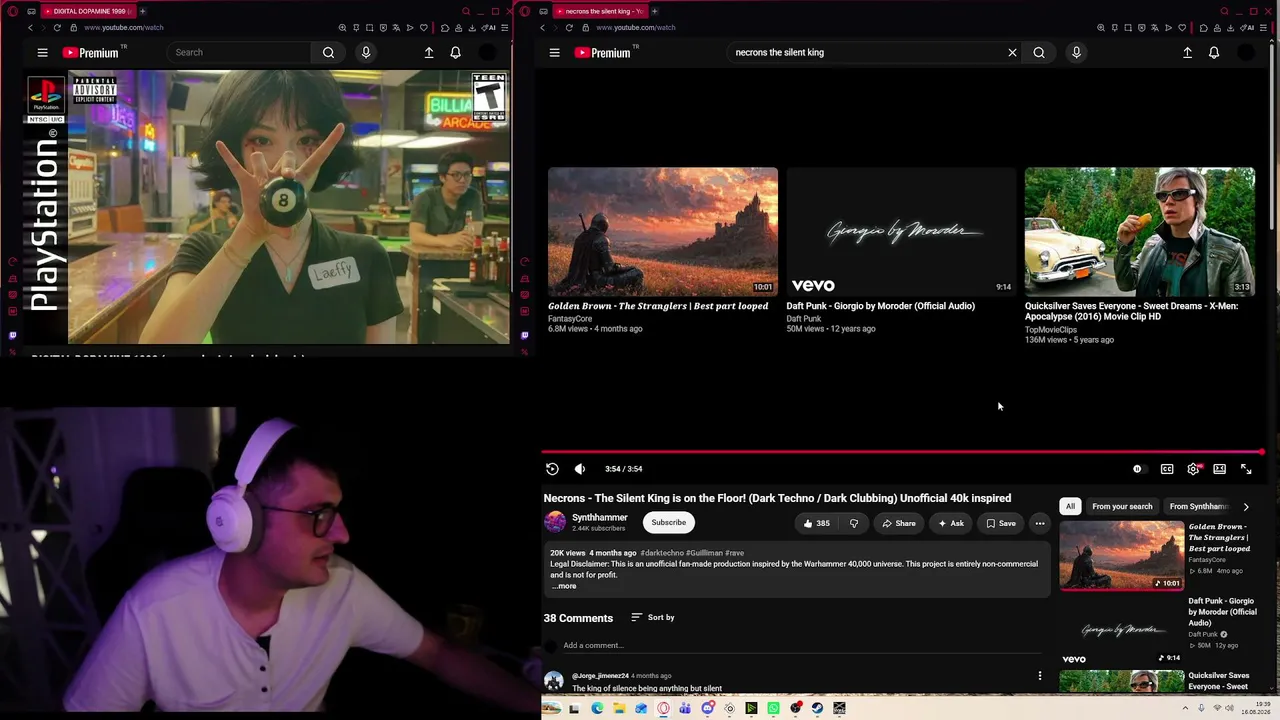The image size is (1280, 720).
Task: Toggle subtitles CC in the player
Action: pos(1167,469)
